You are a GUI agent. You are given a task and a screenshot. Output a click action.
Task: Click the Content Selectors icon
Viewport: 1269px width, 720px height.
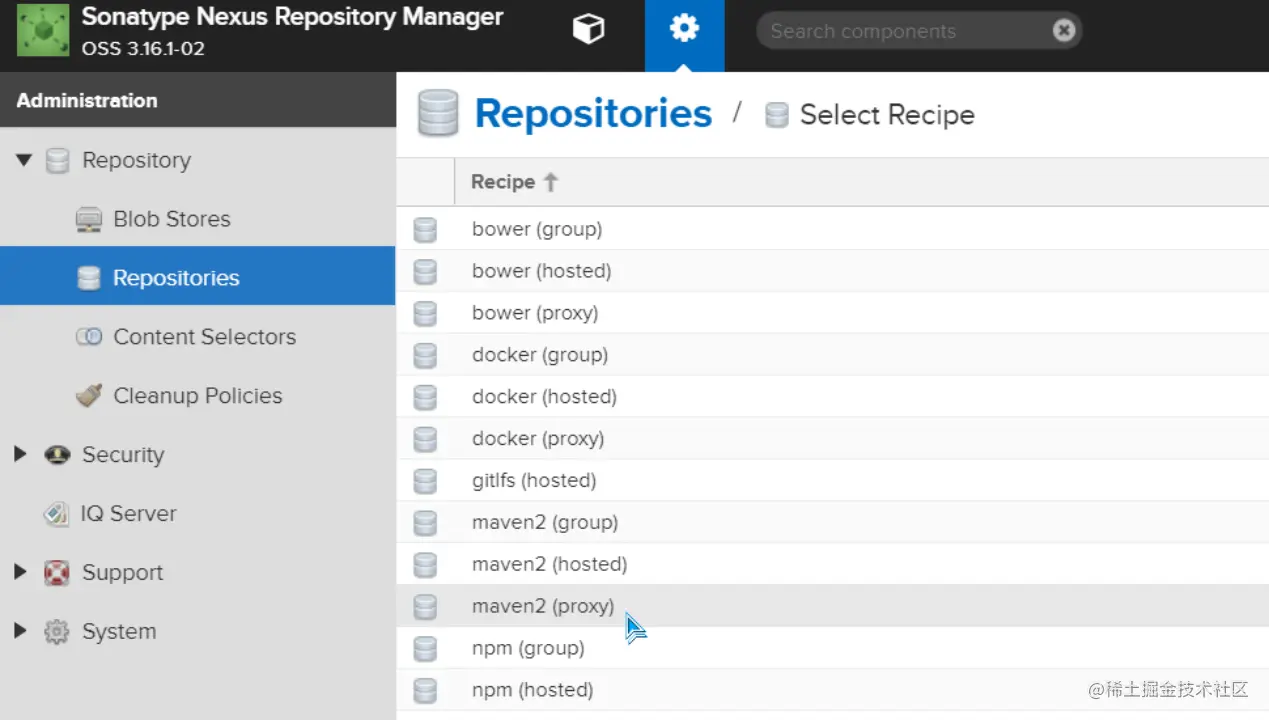[89, 337]
